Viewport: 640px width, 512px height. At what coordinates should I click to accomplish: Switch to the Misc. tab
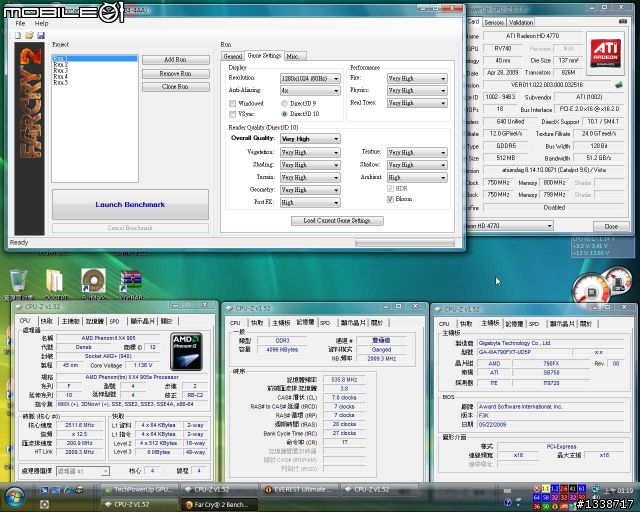(293, 56)
